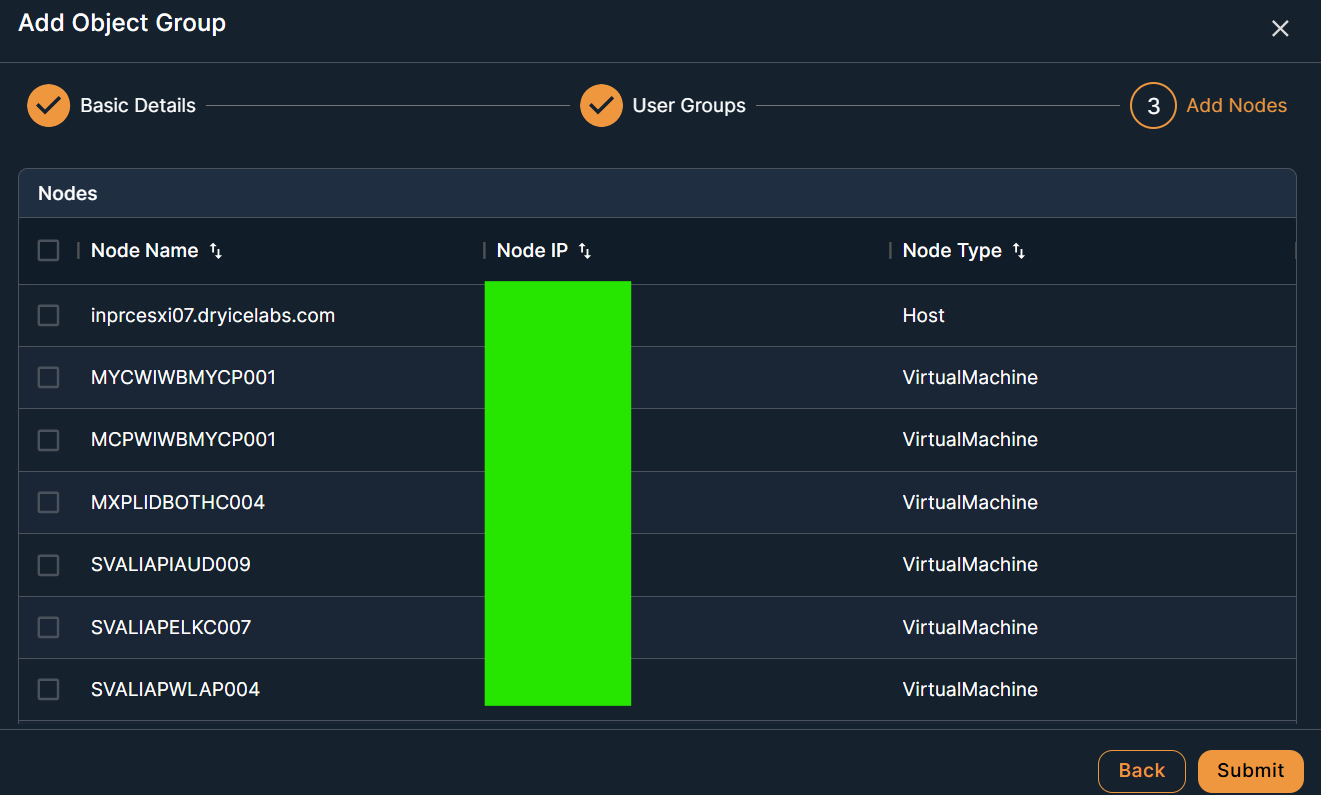
Task: Enable the MXPLIDBOTHC004 checkbox
Action: pyautogui.click(x=48, y=502)
